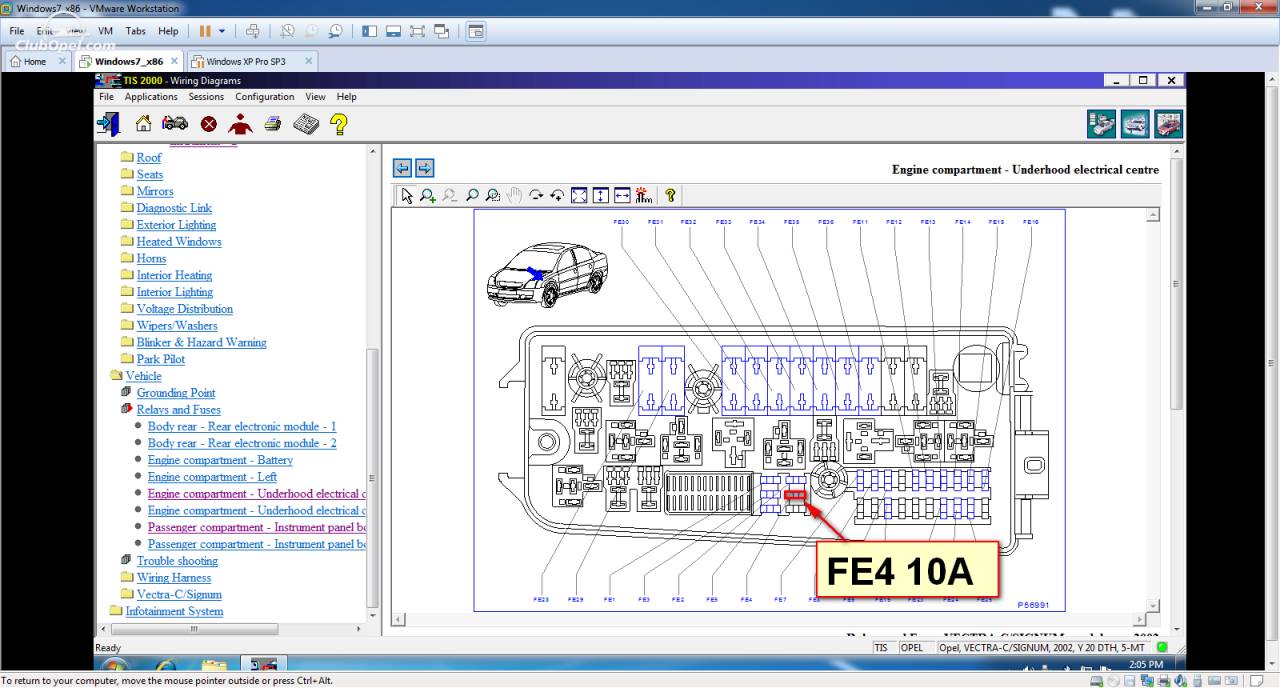This screenshot has width=1280, height=688.
Task: Open Heated Windows folder
Action: [x=179, y=242]
